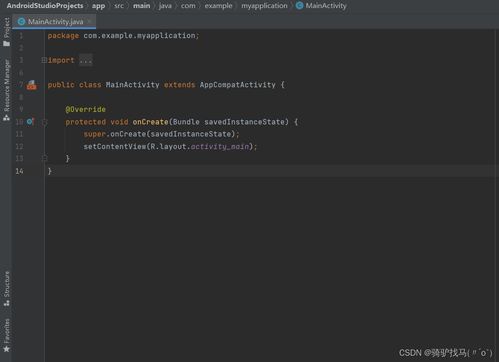Click the fold end marker on line 13
The image size is (499, 362).
tap(44, 158)
